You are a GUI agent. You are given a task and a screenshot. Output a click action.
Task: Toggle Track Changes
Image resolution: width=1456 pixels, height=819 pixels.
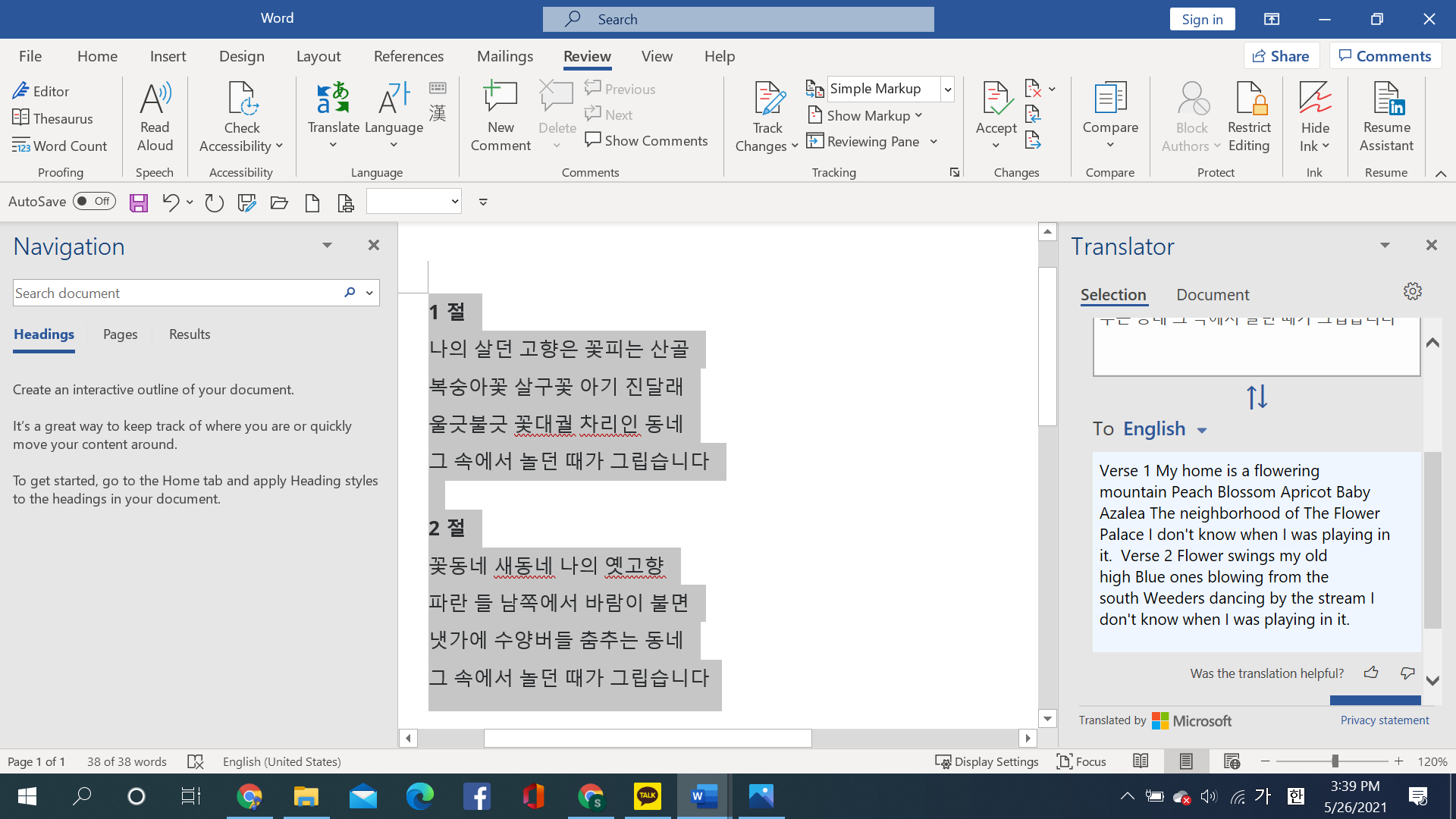click(x=767, y=118)
